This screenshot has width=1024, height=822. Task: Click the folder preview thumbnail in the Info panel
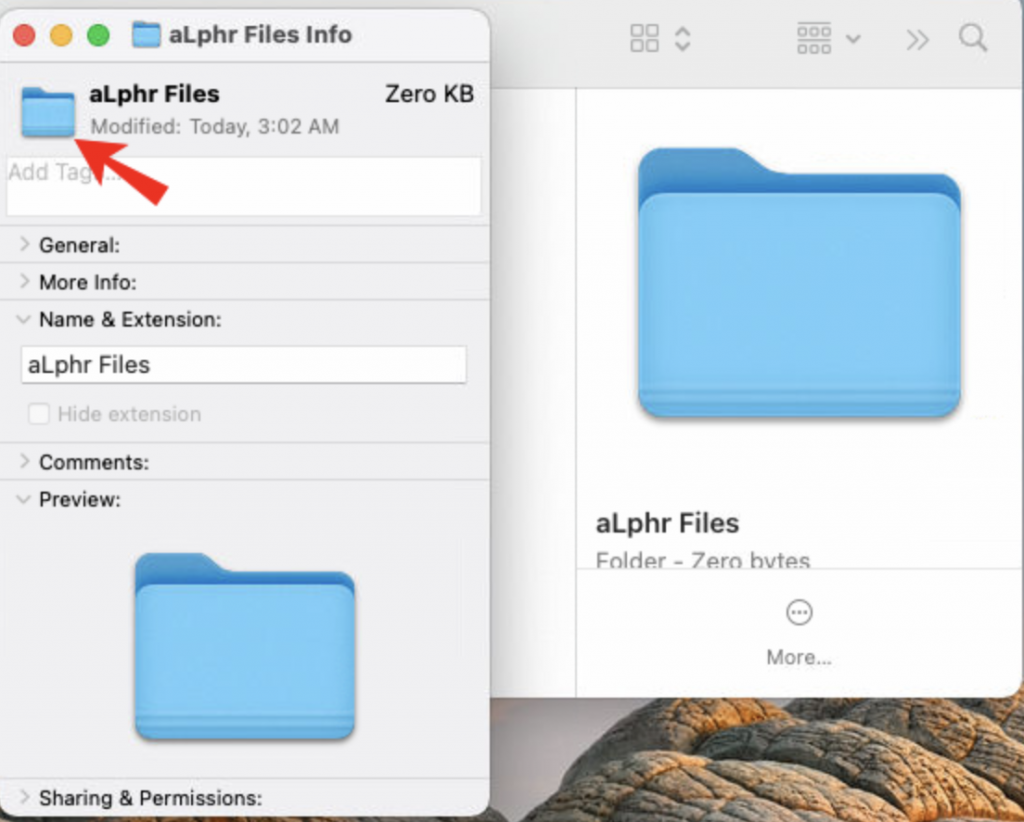243,645
